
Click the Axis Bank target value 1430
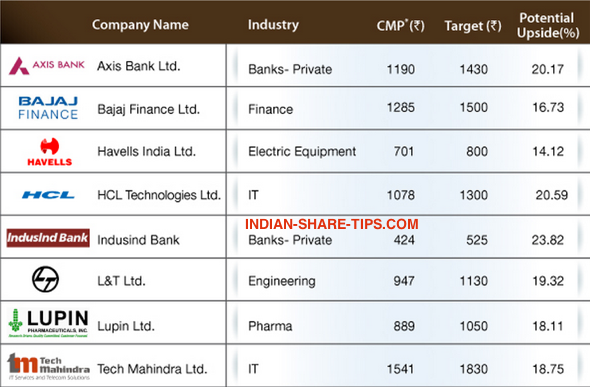pos(474,69)
